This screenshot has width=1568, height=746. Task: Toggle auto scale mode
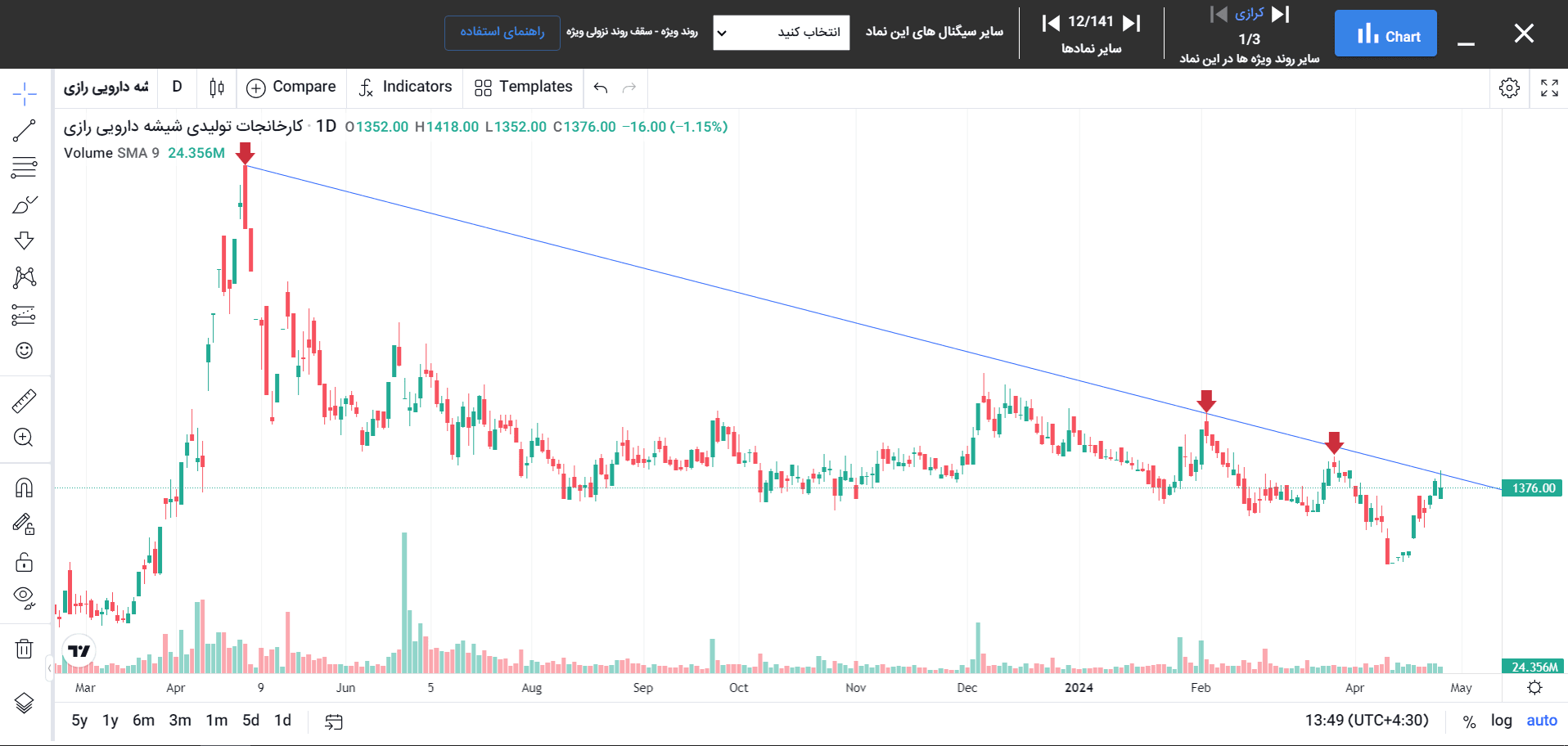(1542, 721)
